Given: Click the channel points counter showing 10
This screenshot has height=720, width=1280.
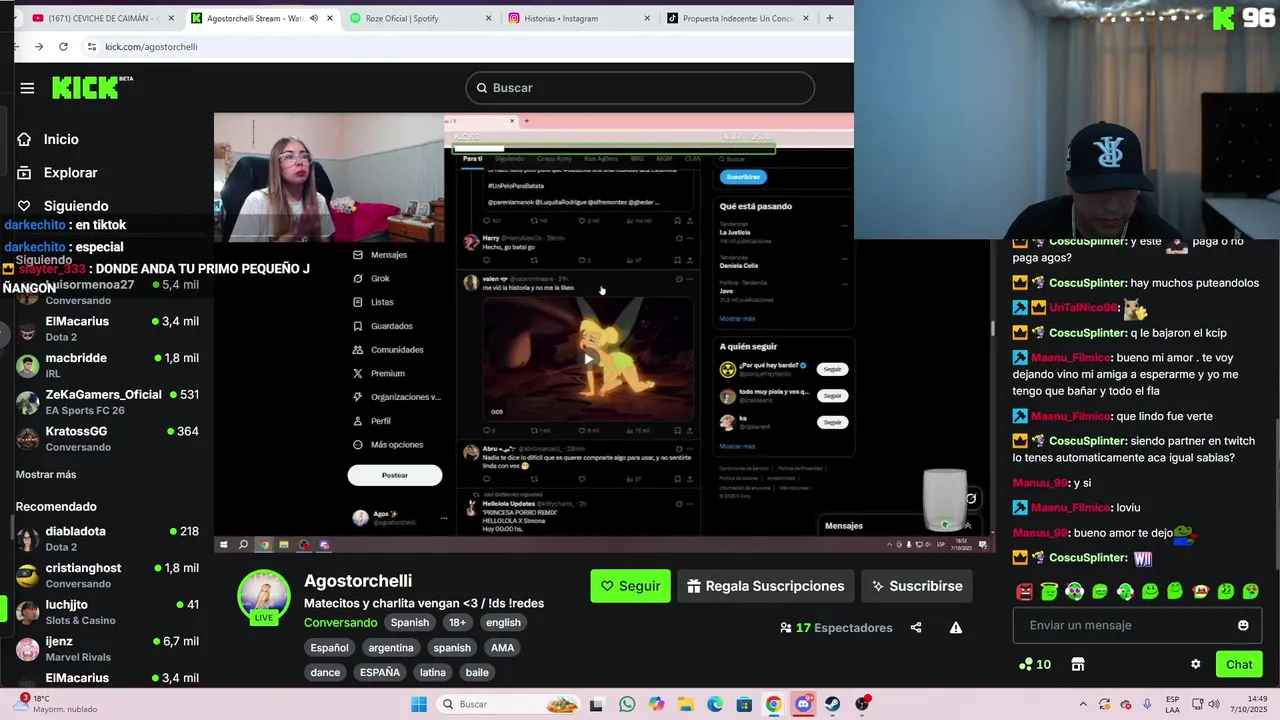Looking at the screenshot, I should click(1034, 664).
